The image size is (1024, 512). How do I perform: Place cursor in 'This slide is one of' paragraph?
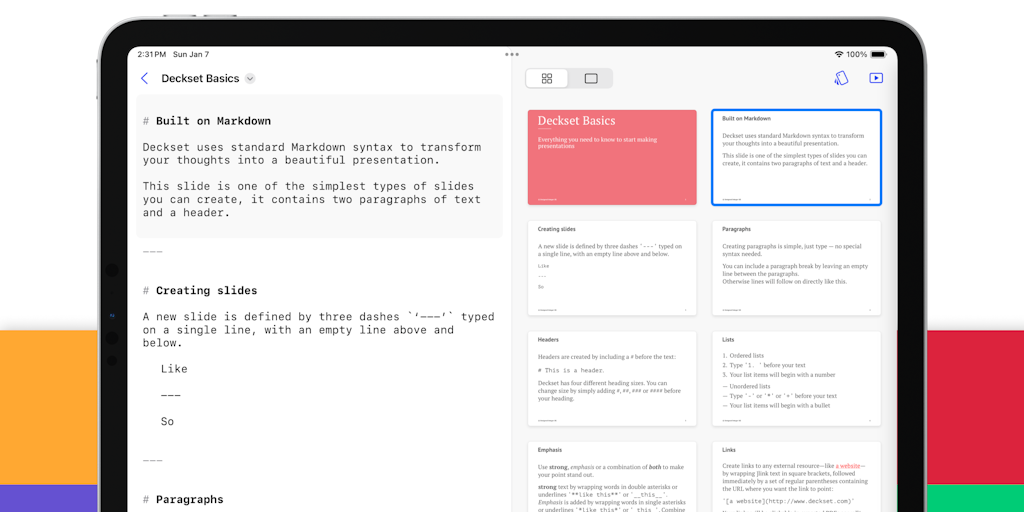[x=312, y=199]
